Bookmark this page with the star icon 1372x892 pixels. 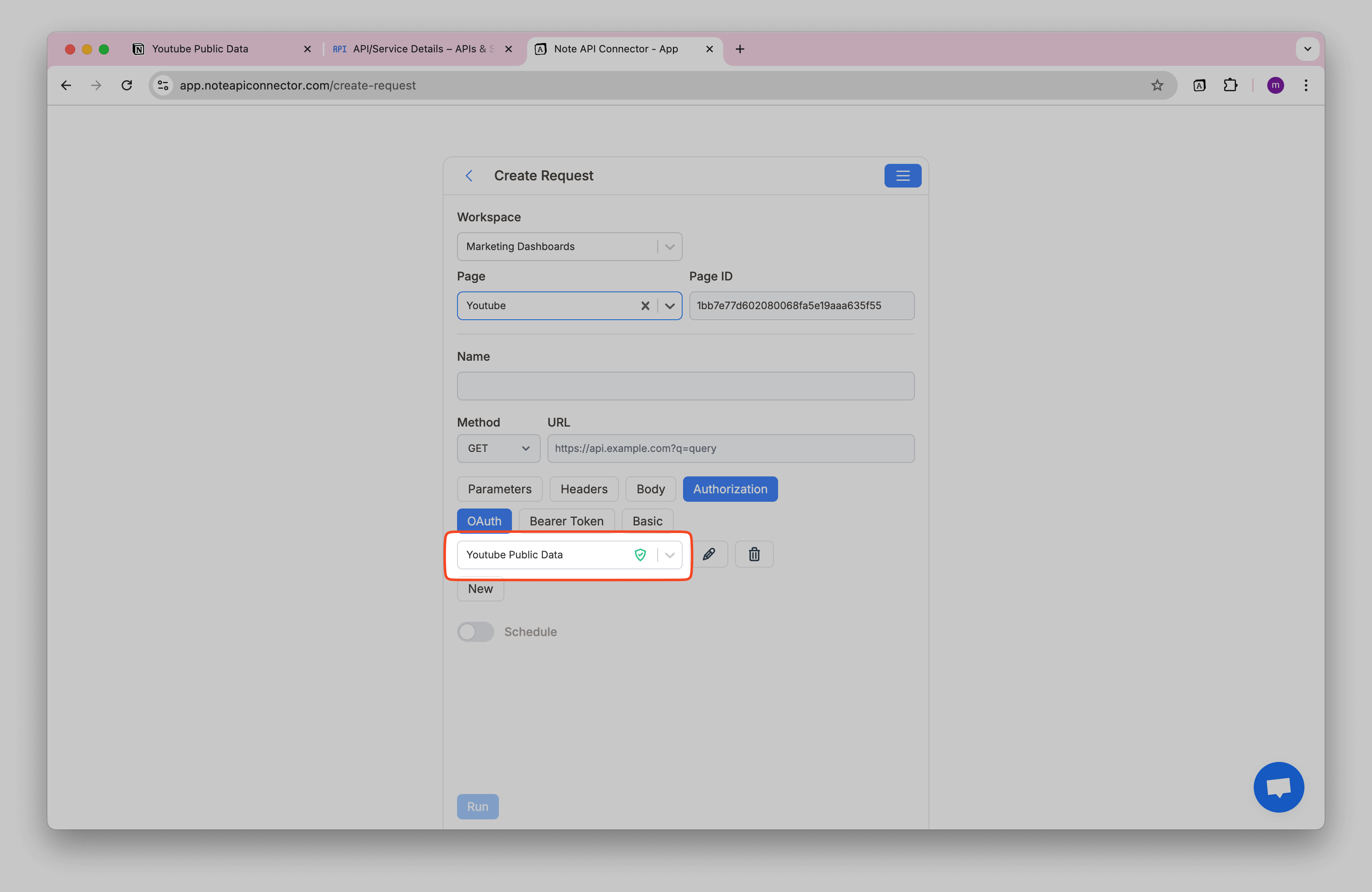tap(1157, 85)
